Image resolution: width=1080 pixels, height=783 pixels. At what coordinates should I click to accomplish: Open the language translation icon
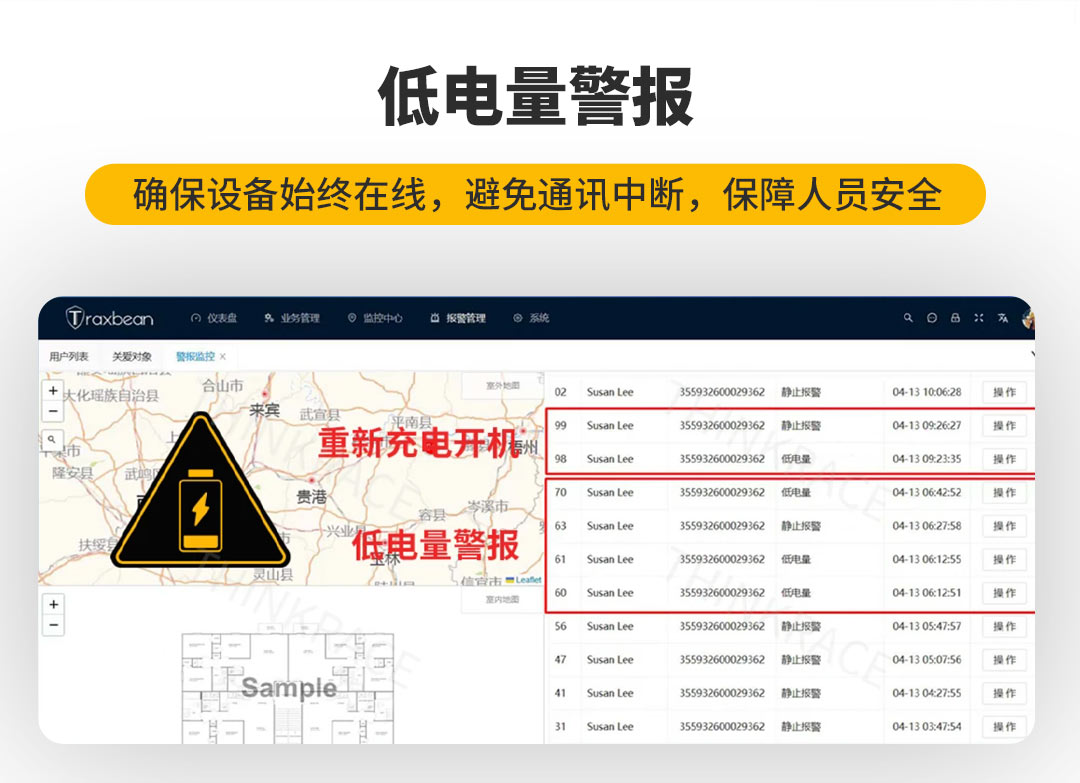point(1003,318)
